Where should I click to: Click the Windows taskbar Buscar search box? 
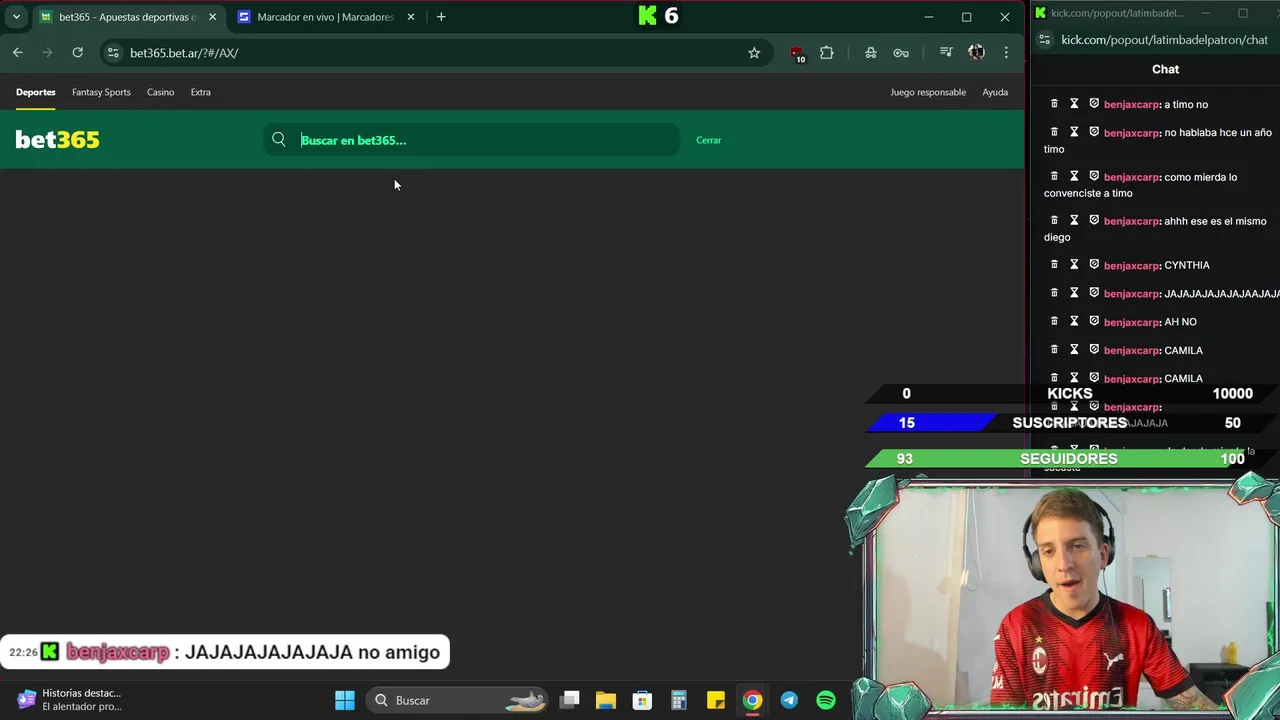pos(458,700)
